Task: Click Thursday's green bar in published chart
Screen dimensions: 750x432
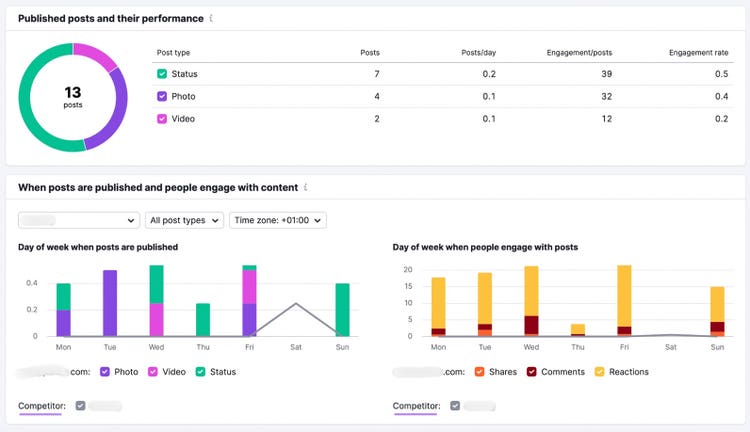Action: point(203,320)
